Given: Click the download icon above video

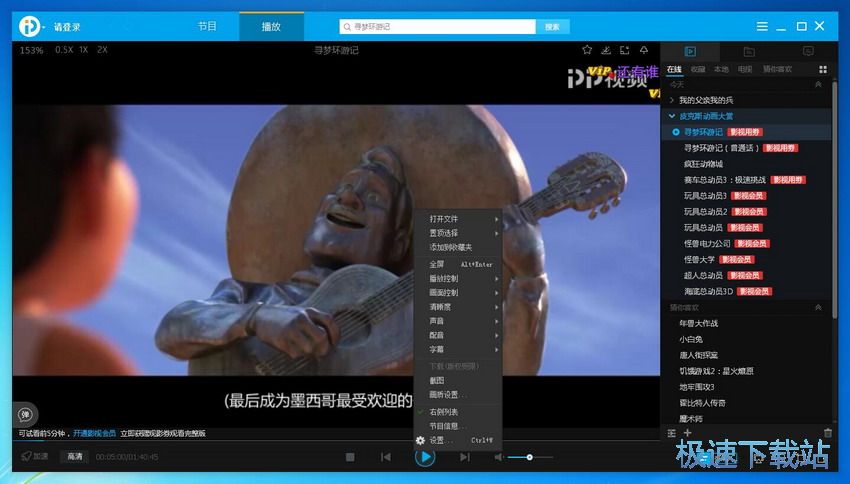Looking at the screenshot, I should point(606,50).
